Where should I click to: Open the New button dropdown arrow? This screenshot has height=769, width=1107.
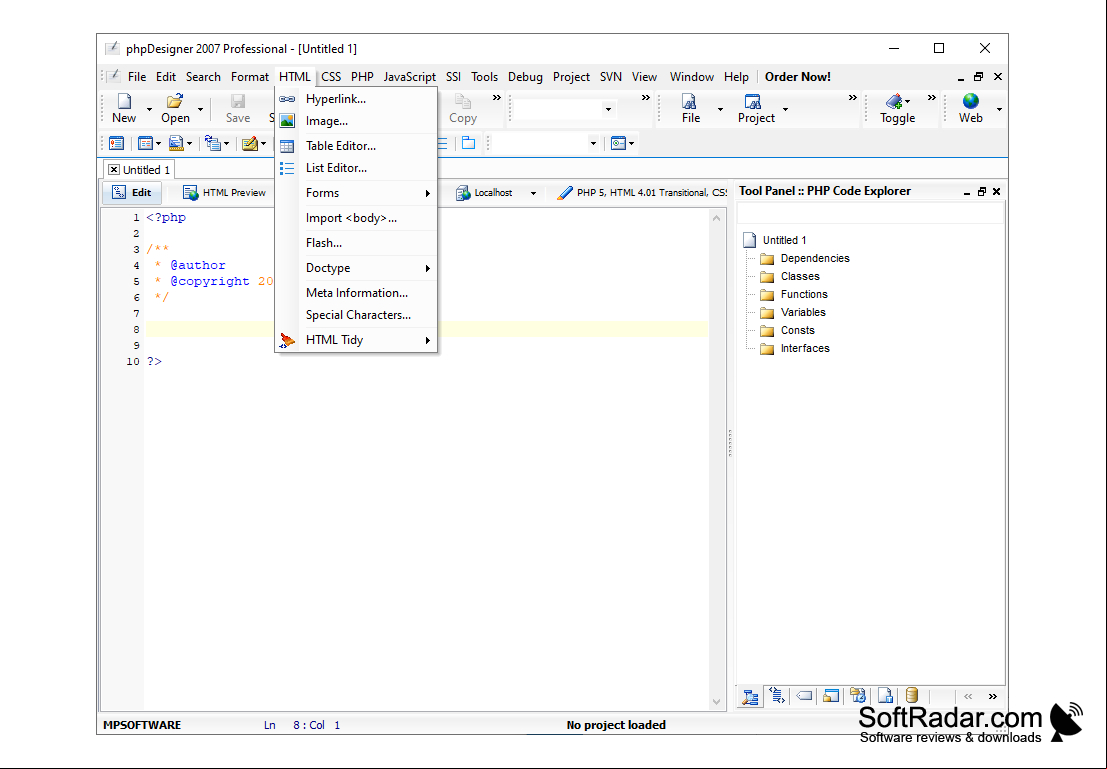pos(149,109)
